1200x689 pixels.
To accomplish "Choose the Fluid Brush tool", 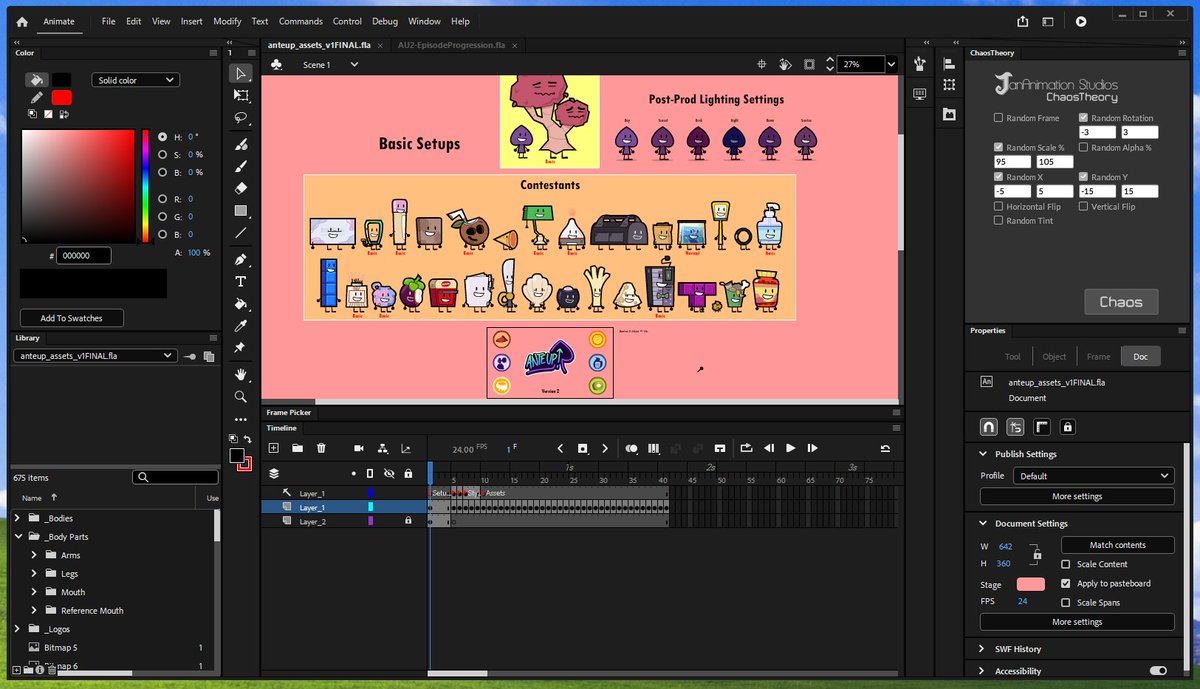I will click(241, 144).
